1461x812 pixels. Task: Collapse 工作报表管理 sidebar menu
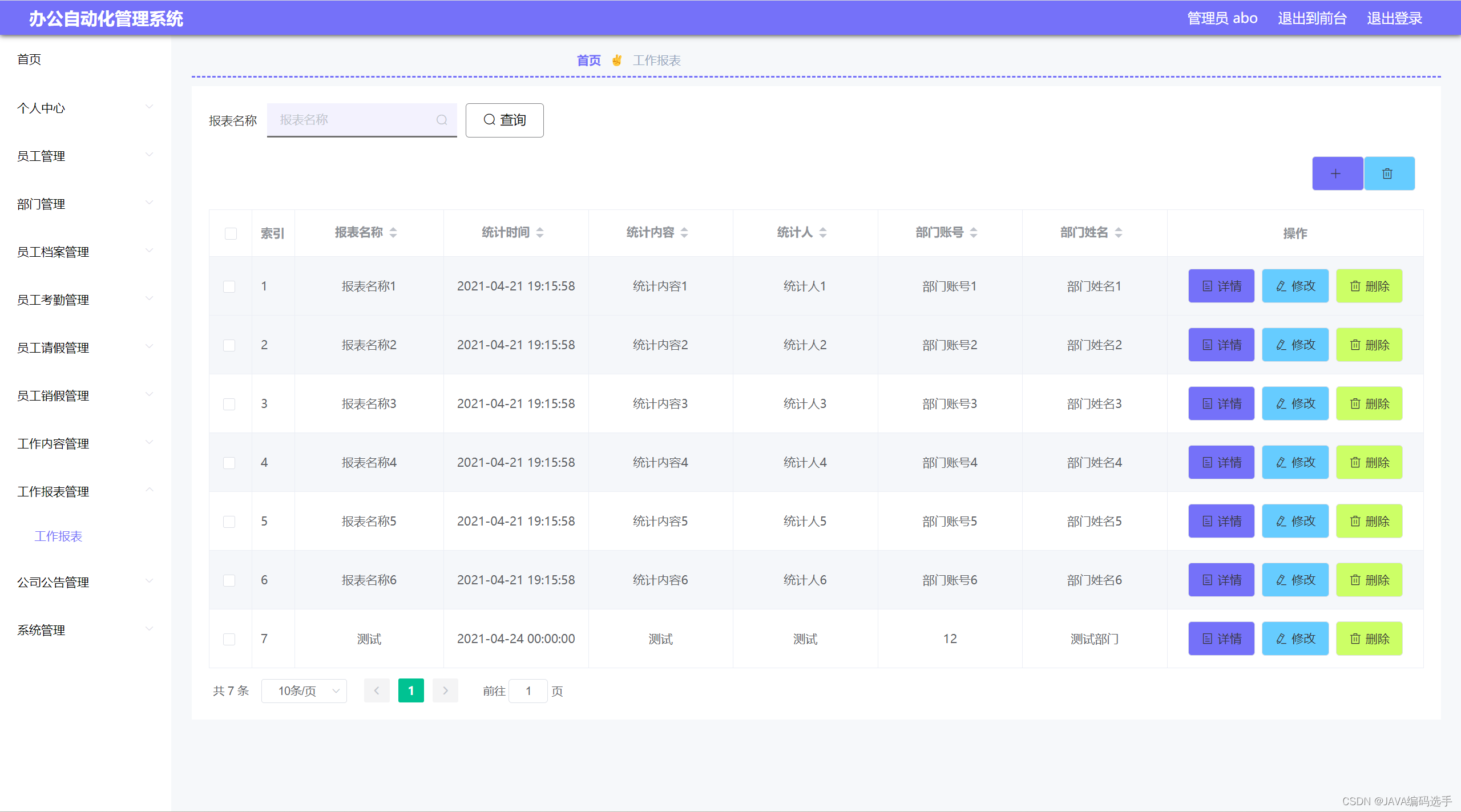86,491
